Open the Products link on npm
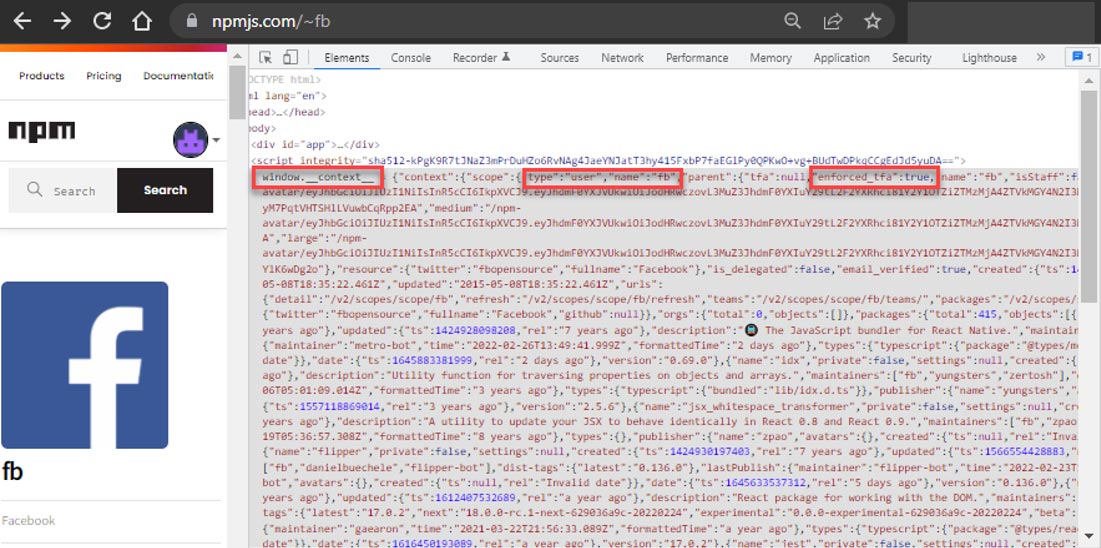This screenshot has height=548, width=1101. (41, 76)
